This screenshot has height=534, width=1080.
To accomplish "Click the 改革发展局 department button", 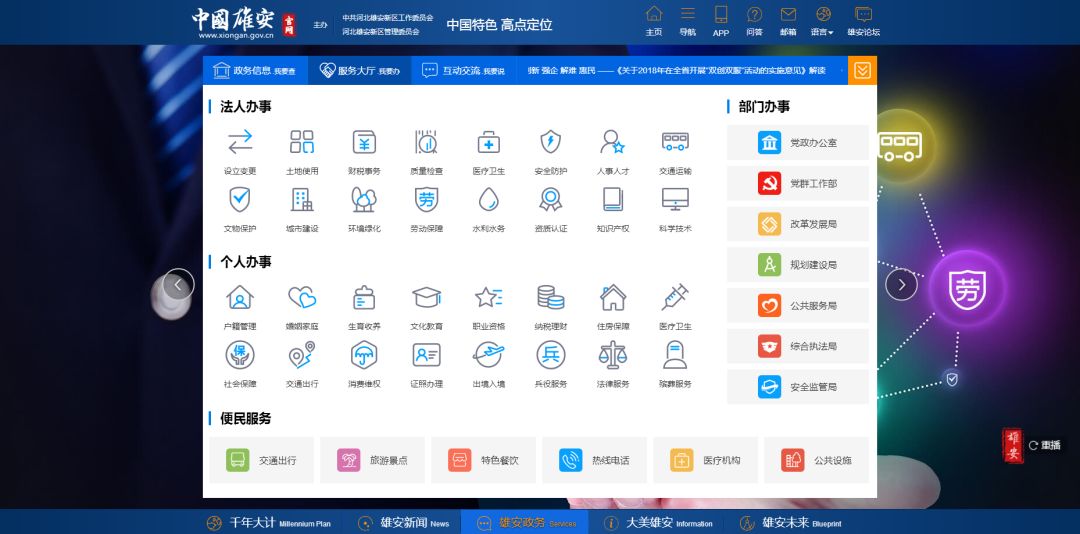I will [x=798, y=224].
